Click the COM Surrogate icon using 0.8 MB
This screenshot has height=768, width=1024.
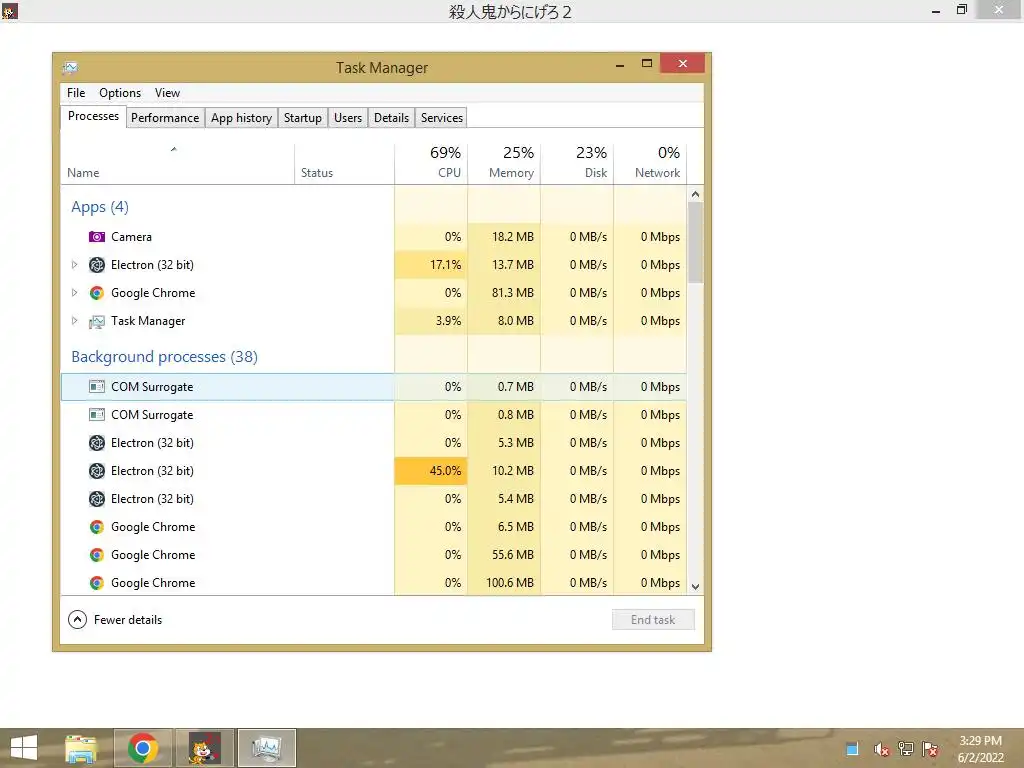(97, 415)
